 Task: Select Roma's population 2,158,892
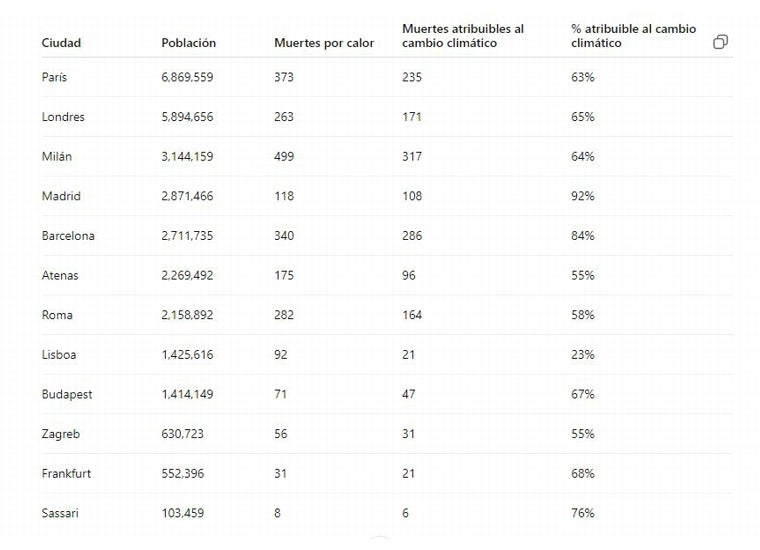pyautogui.click(x=187, y=315)
